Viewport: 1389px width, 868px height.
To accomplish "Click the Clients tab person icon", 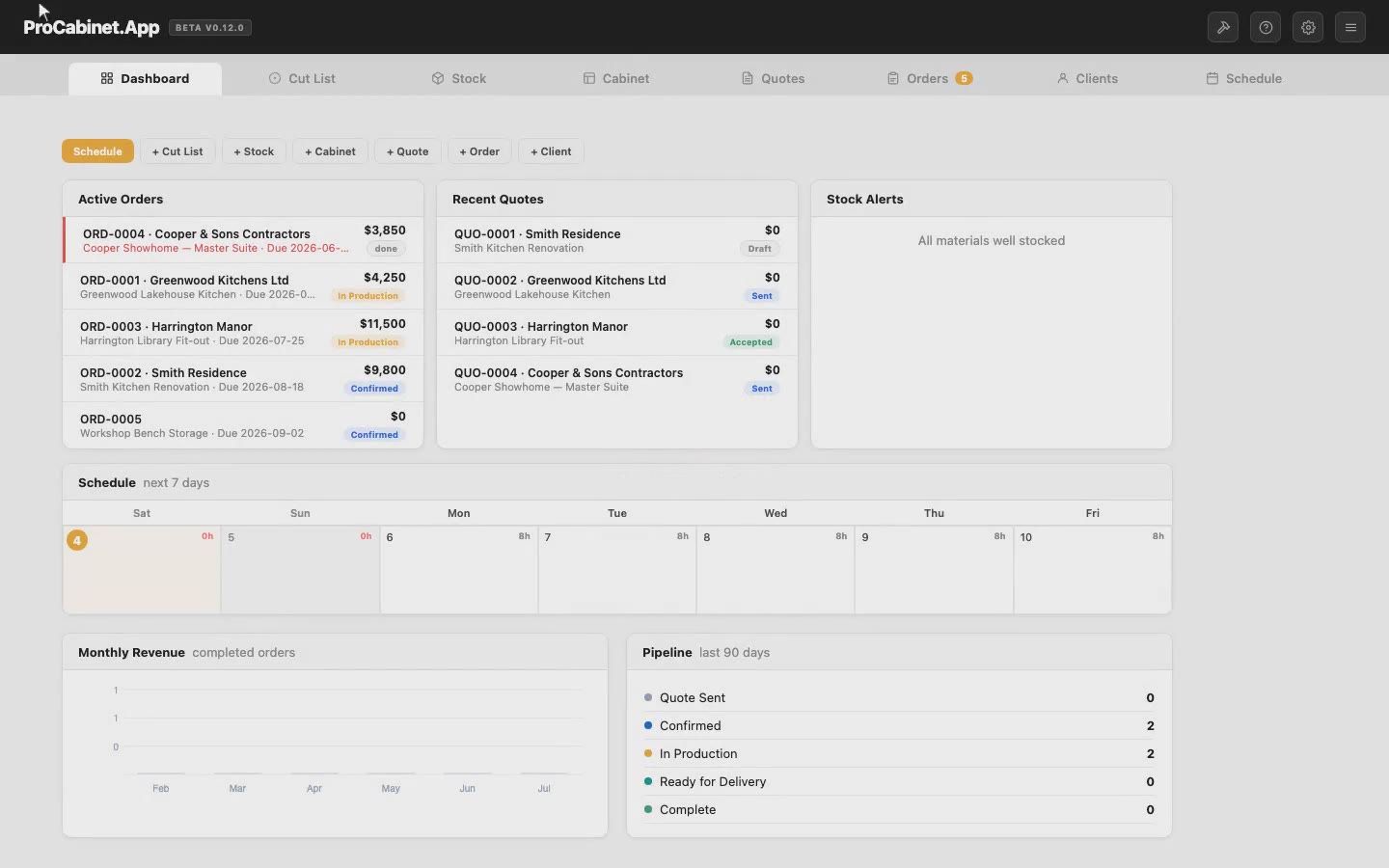I will click(x=1063, y=78).
